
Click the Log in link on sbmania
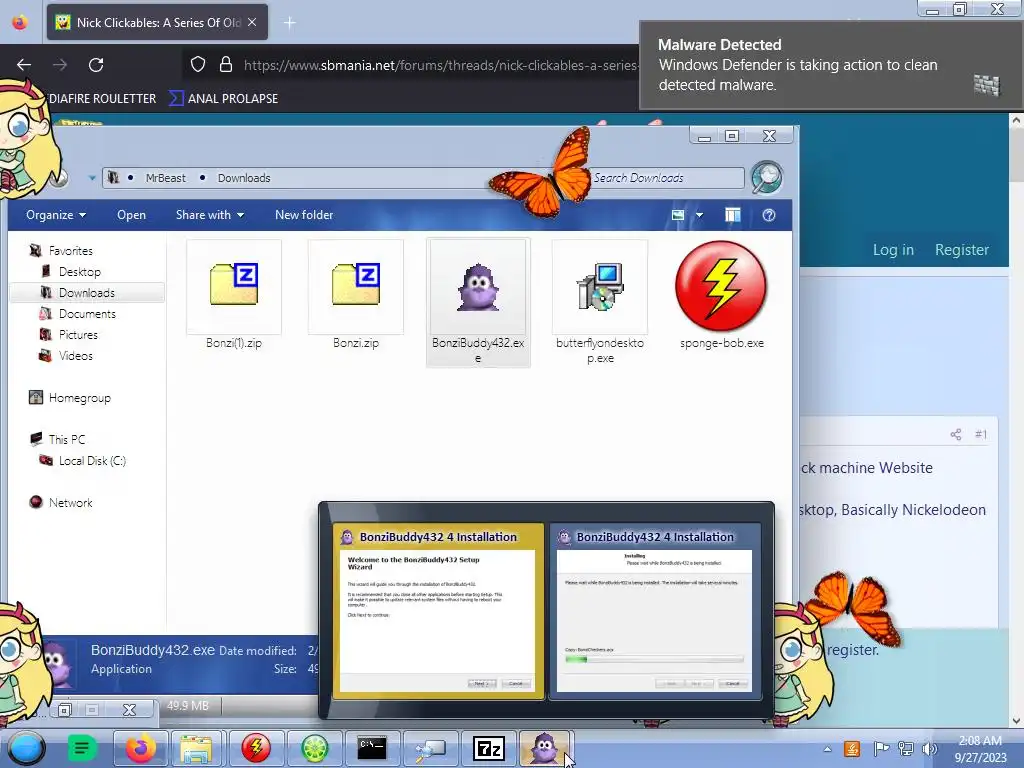coord(893,250)
